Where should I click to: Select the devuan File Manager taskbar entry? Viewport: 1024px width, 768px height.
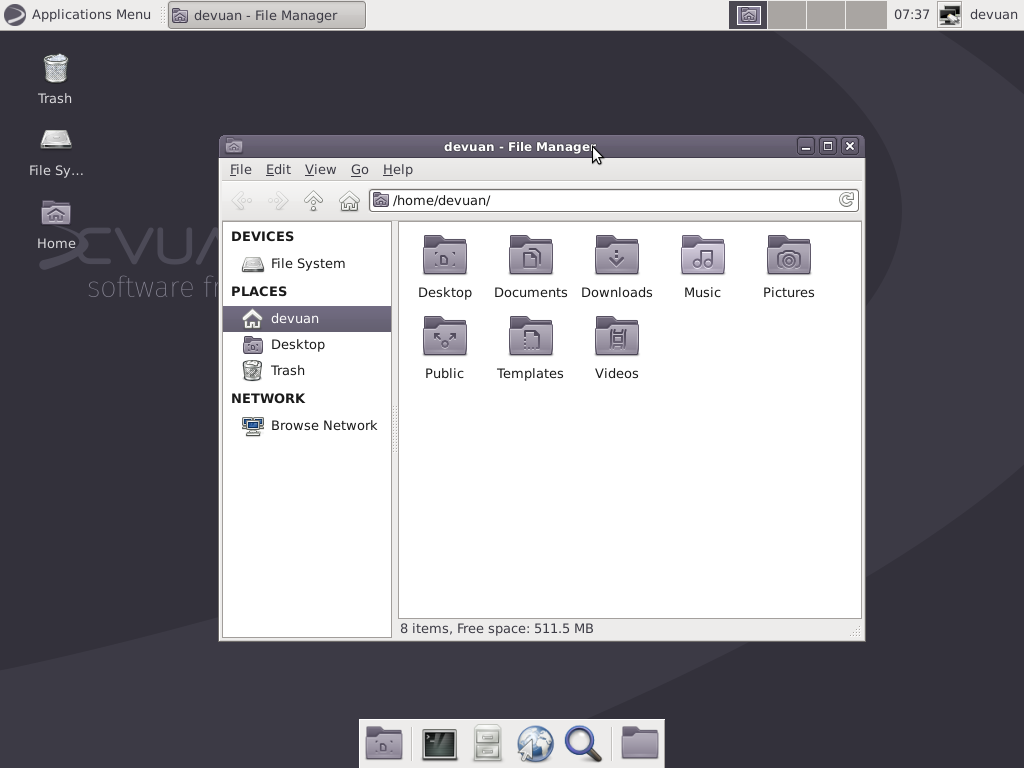(x=266, y=14)
